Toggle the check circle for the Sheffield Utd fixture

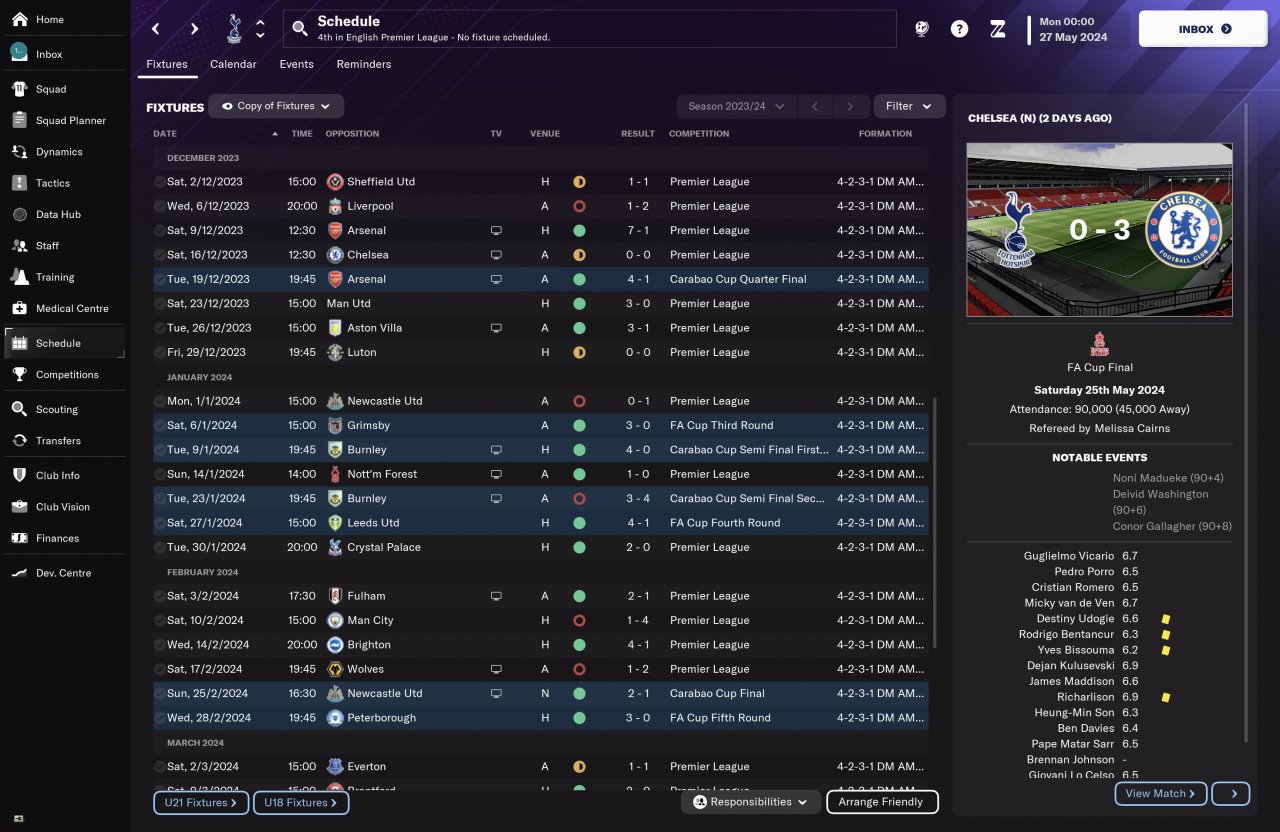coord(160,182)
